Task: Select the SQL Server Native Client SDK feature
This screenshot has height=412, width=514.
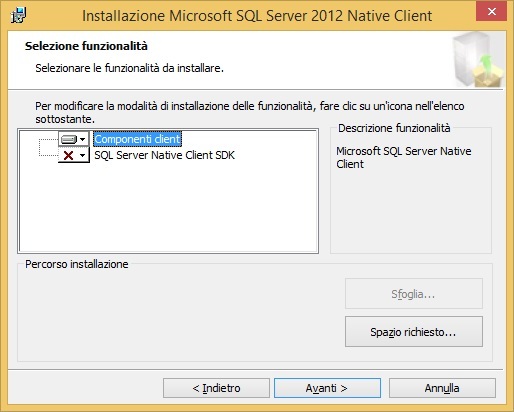Action: tap(165, 155)
